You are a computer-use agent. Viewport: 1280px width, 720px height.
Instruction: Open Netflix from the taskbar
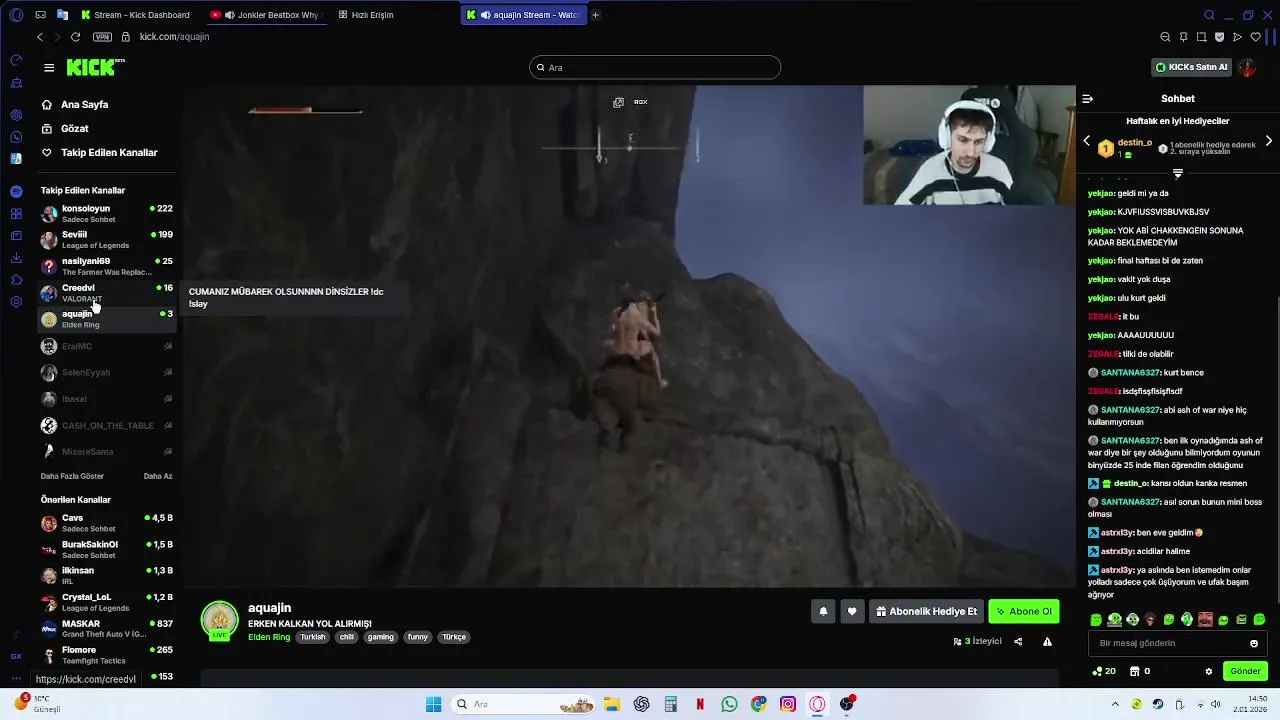(x=700, y=704)
